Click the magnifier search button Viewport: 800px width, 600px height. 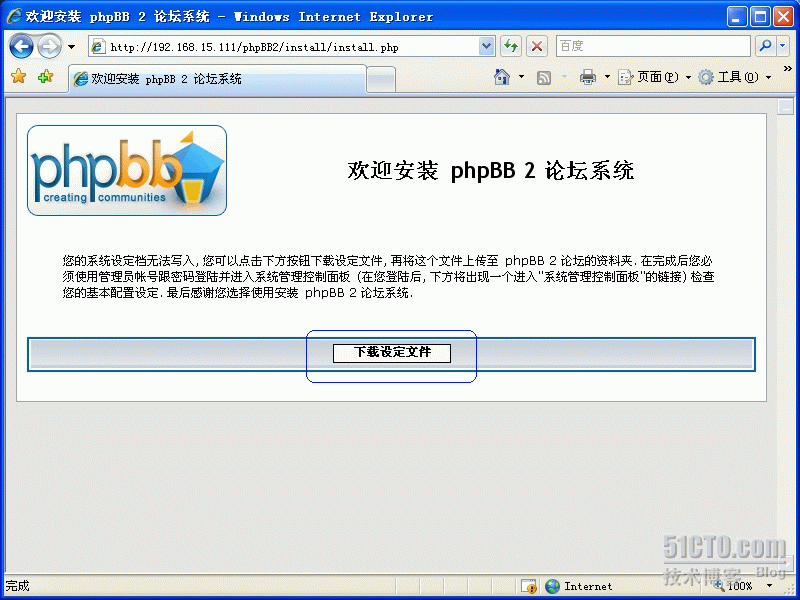pyautogui.click(x=766, y=46)
